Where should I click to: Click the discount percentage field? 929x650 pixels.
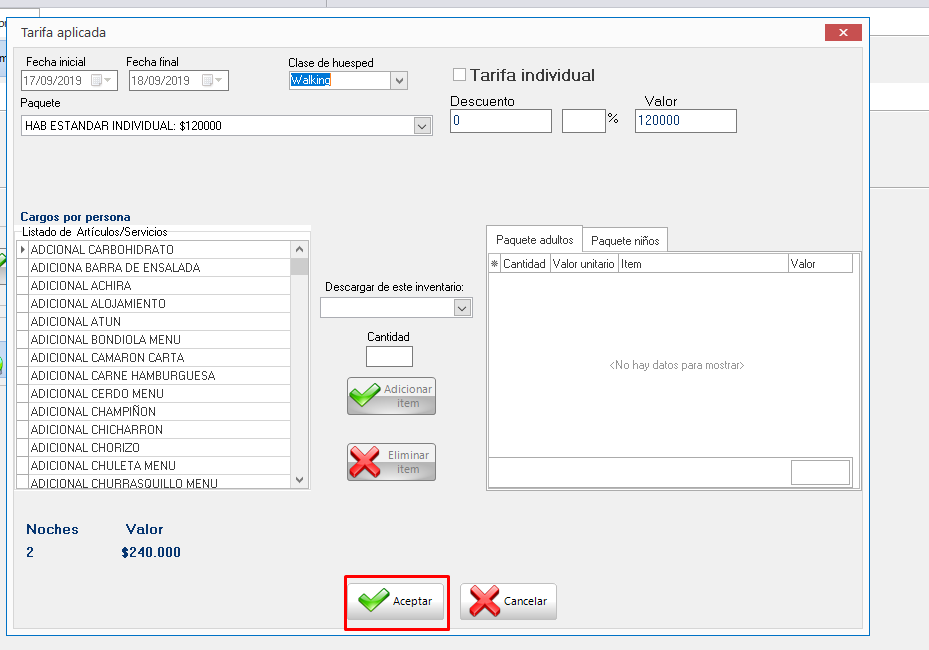[583, 121]
